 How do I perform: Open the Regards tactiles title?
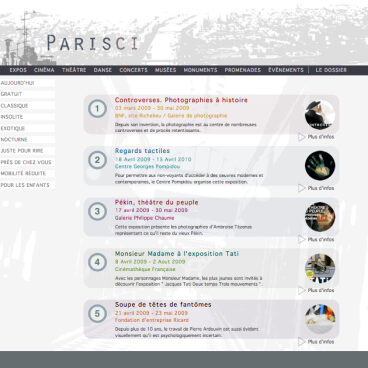click(x=142, y=151)
